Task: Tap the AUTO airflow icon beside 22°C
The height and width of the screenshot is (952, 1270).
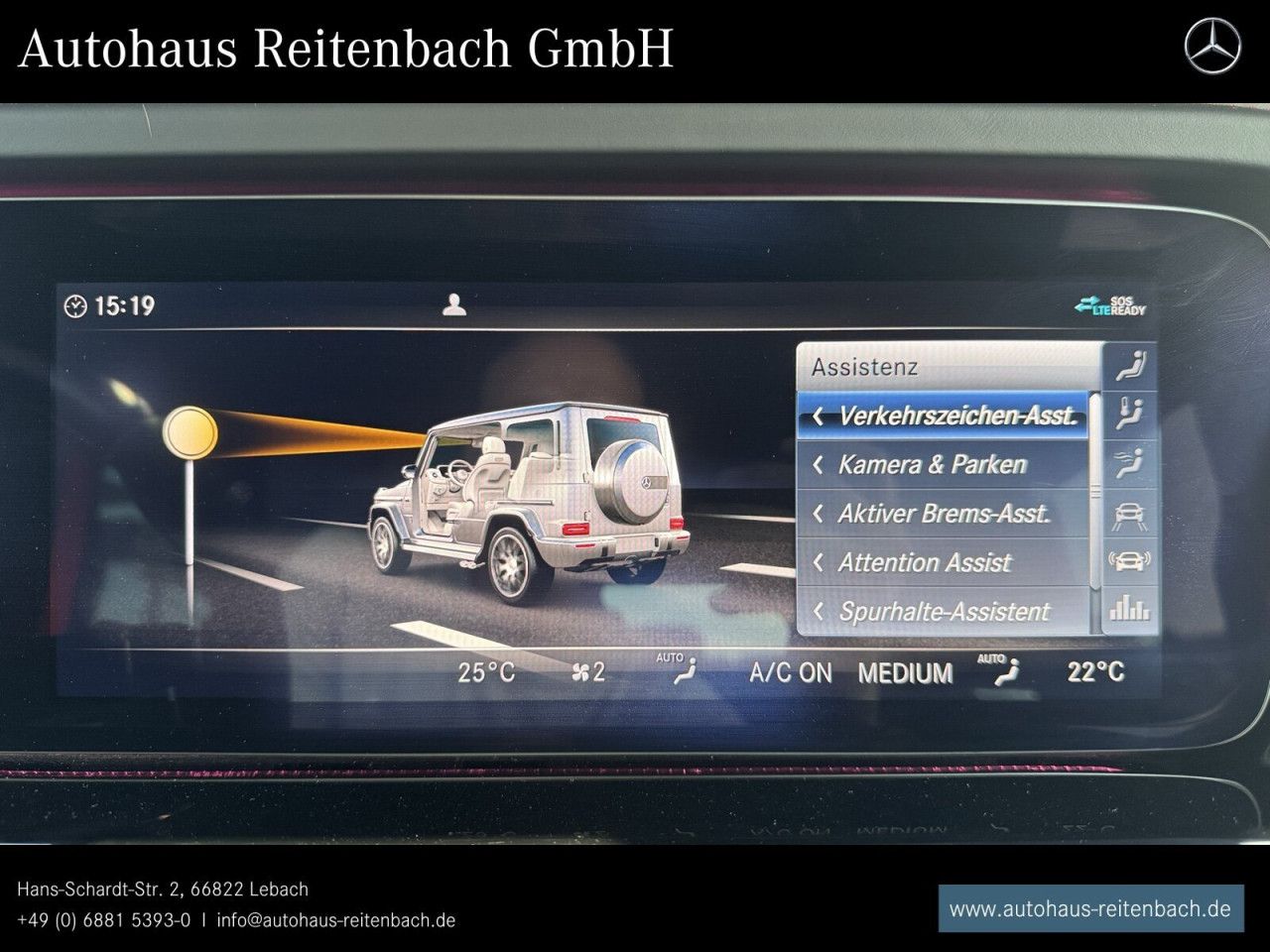Action: [1000, 669]
